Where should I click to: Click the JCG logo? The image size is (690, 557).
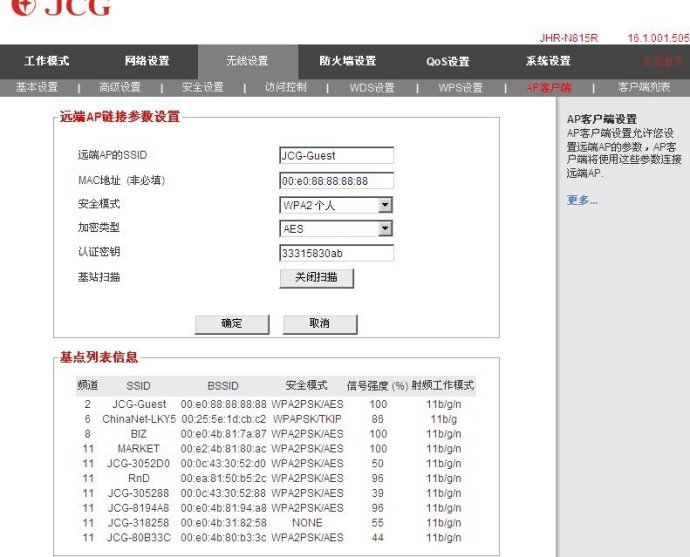[x=60, y=8]
